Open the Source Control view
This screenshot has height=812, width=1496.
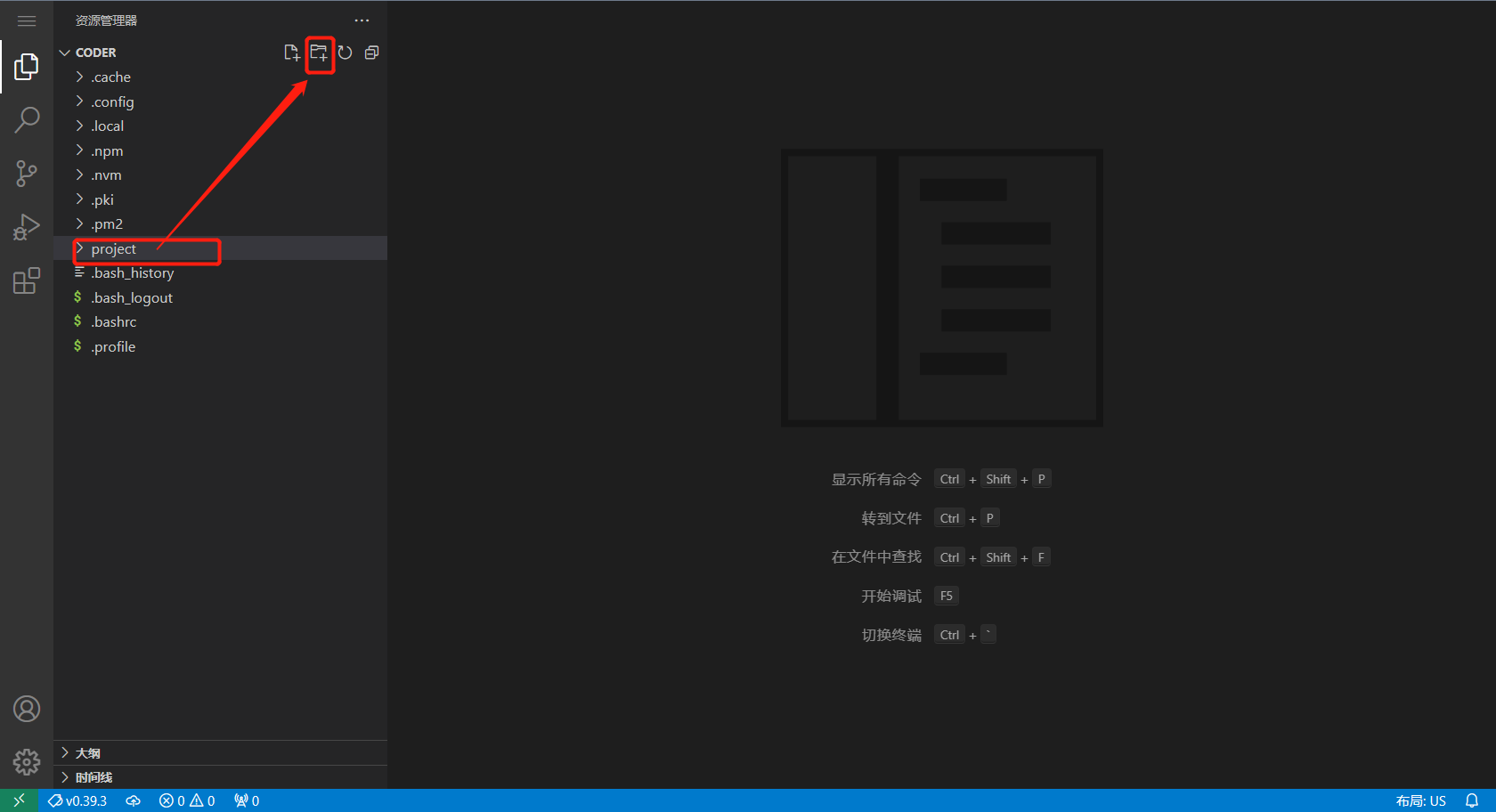tap(27, 174)
